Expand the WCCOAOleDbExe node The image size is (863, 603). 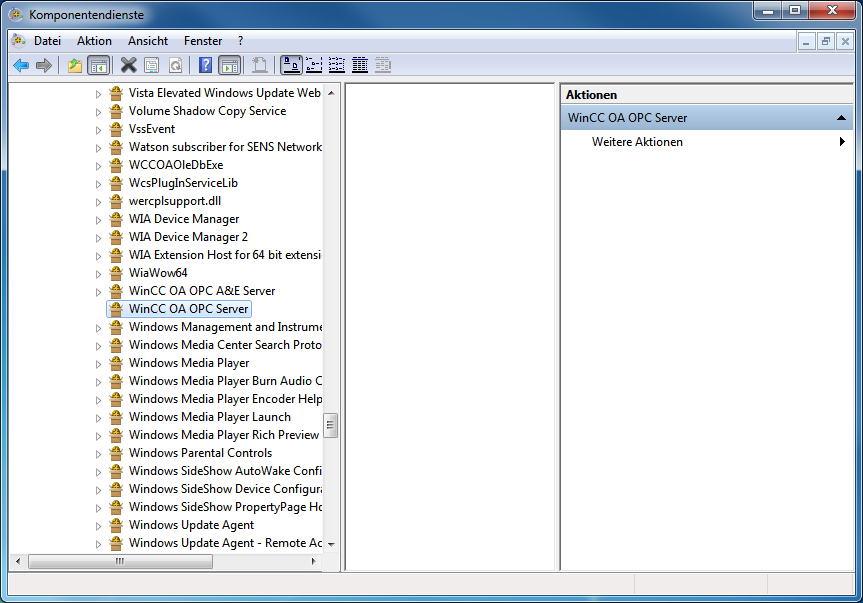(99, 166)
